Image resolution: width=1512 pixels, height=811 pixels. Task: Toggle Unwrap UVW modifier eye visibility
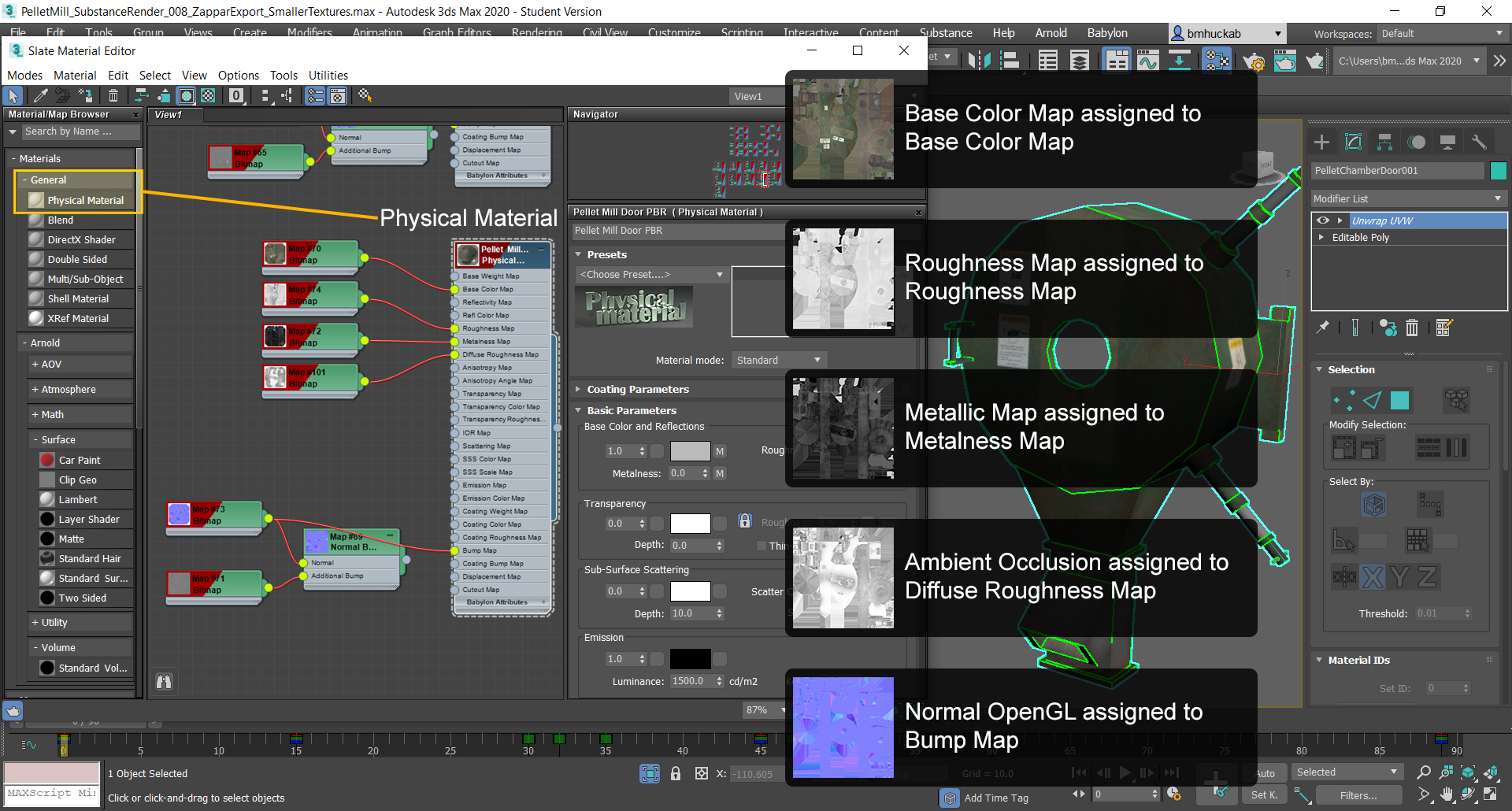(x=1323, y=220)
